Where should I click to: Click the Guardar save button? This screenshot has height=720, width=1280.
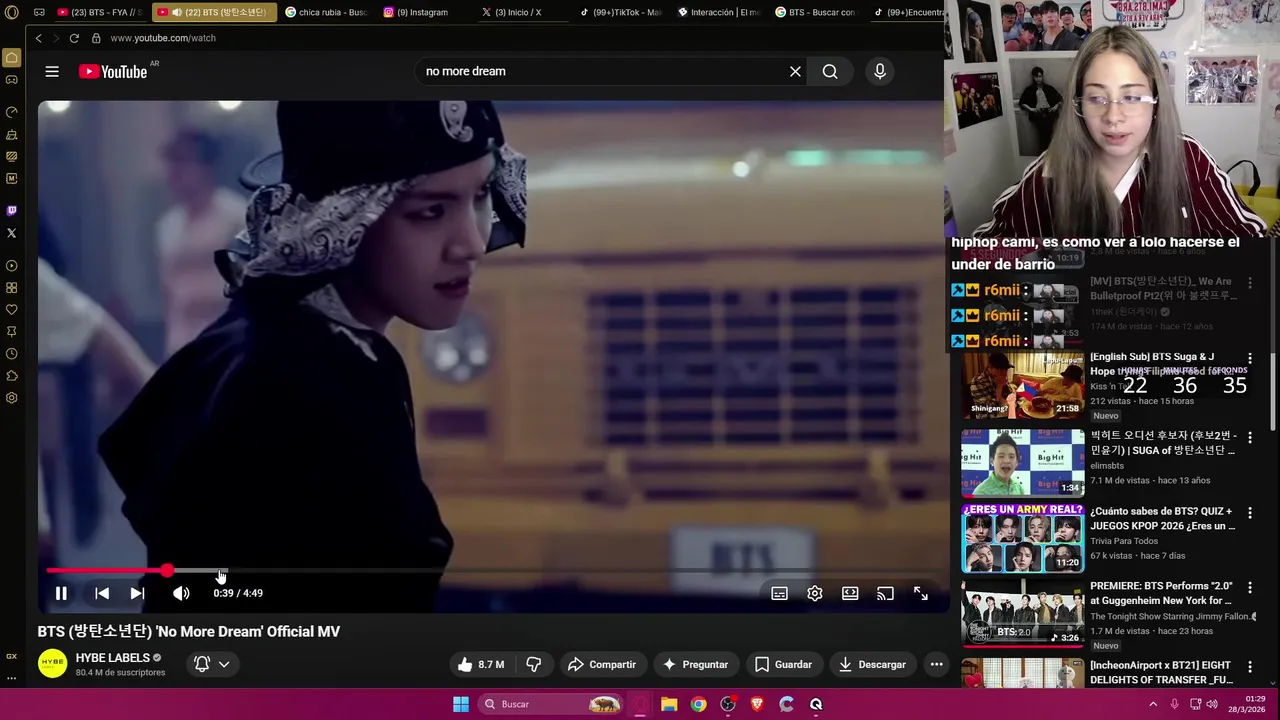784,664
